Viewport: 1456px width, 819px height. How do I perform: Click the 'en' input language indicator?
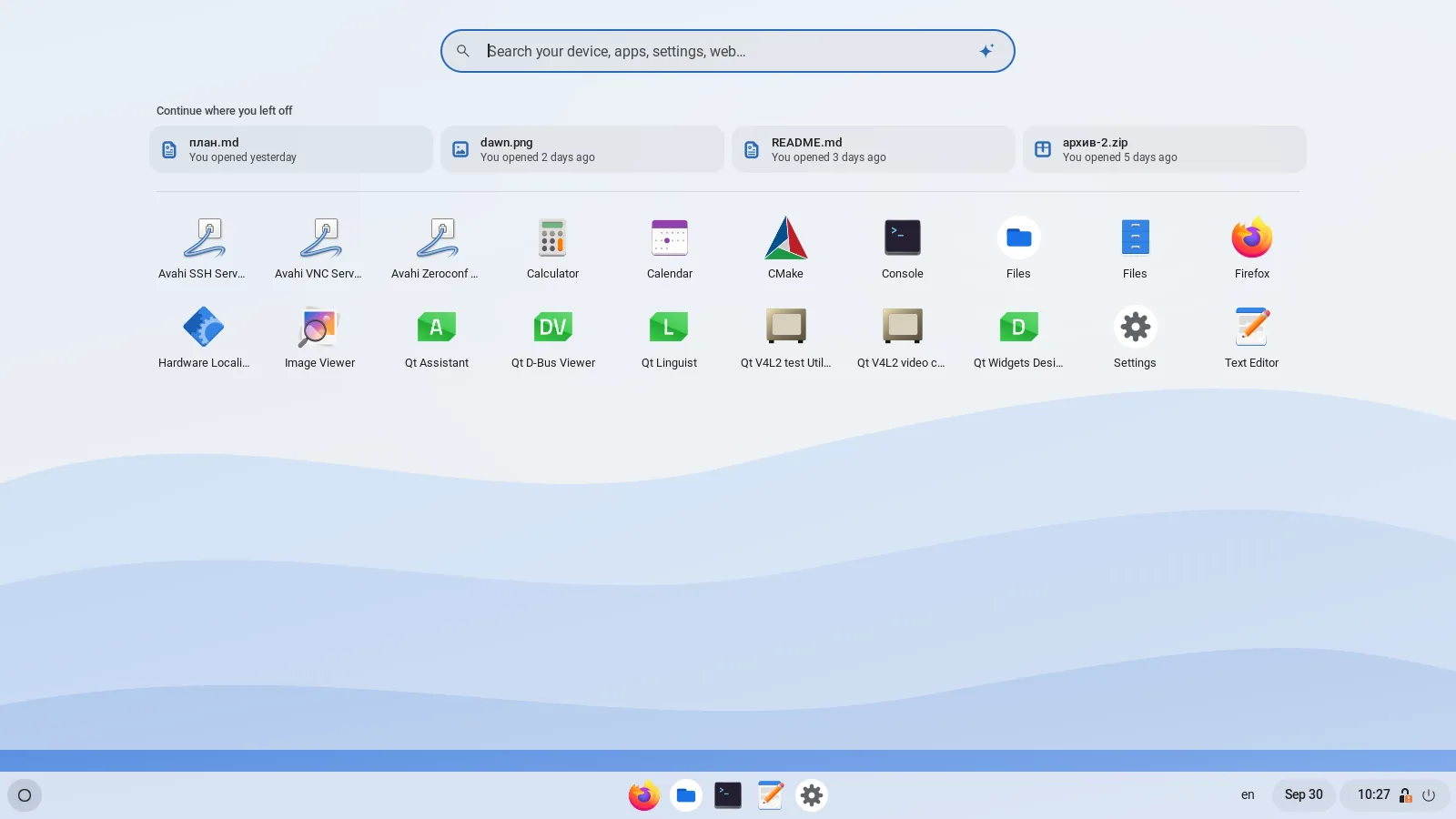pyautogui.click(x=1248, y=795)
